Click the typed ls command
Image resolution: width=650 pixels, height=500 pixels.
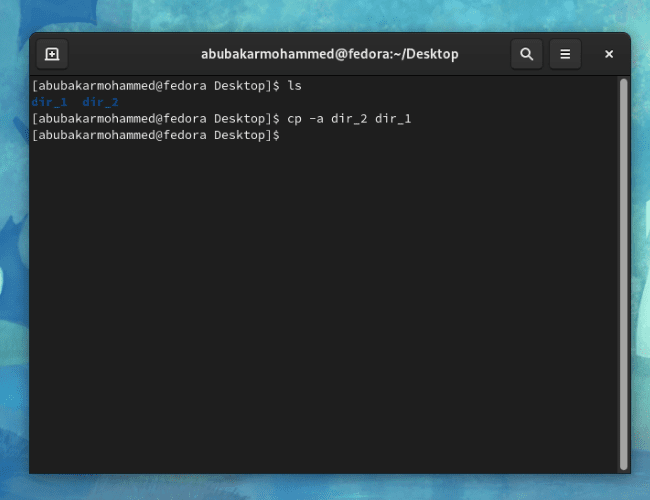tap(294, 86)
